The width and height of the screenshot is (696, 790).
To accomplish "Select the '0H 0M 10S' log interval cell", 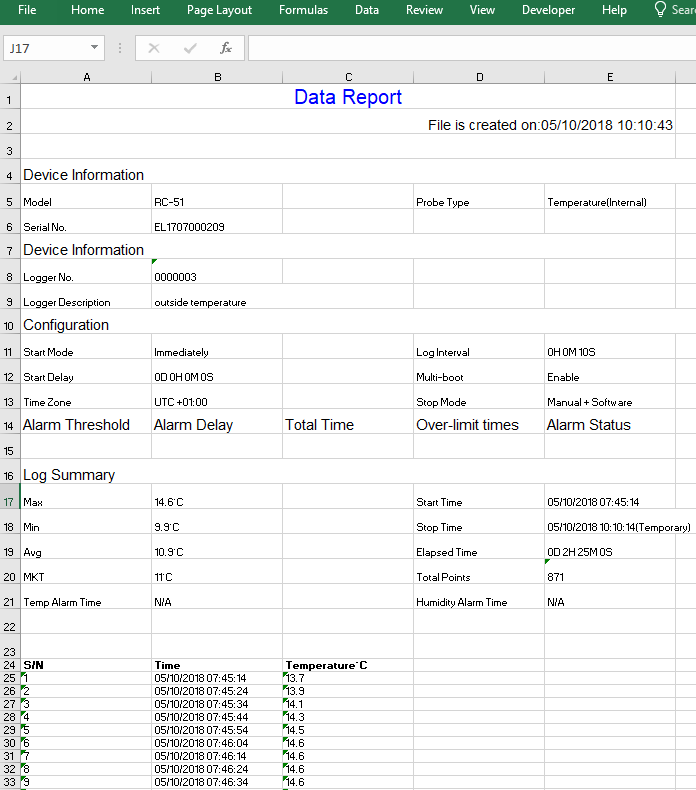I will (610, 347).
